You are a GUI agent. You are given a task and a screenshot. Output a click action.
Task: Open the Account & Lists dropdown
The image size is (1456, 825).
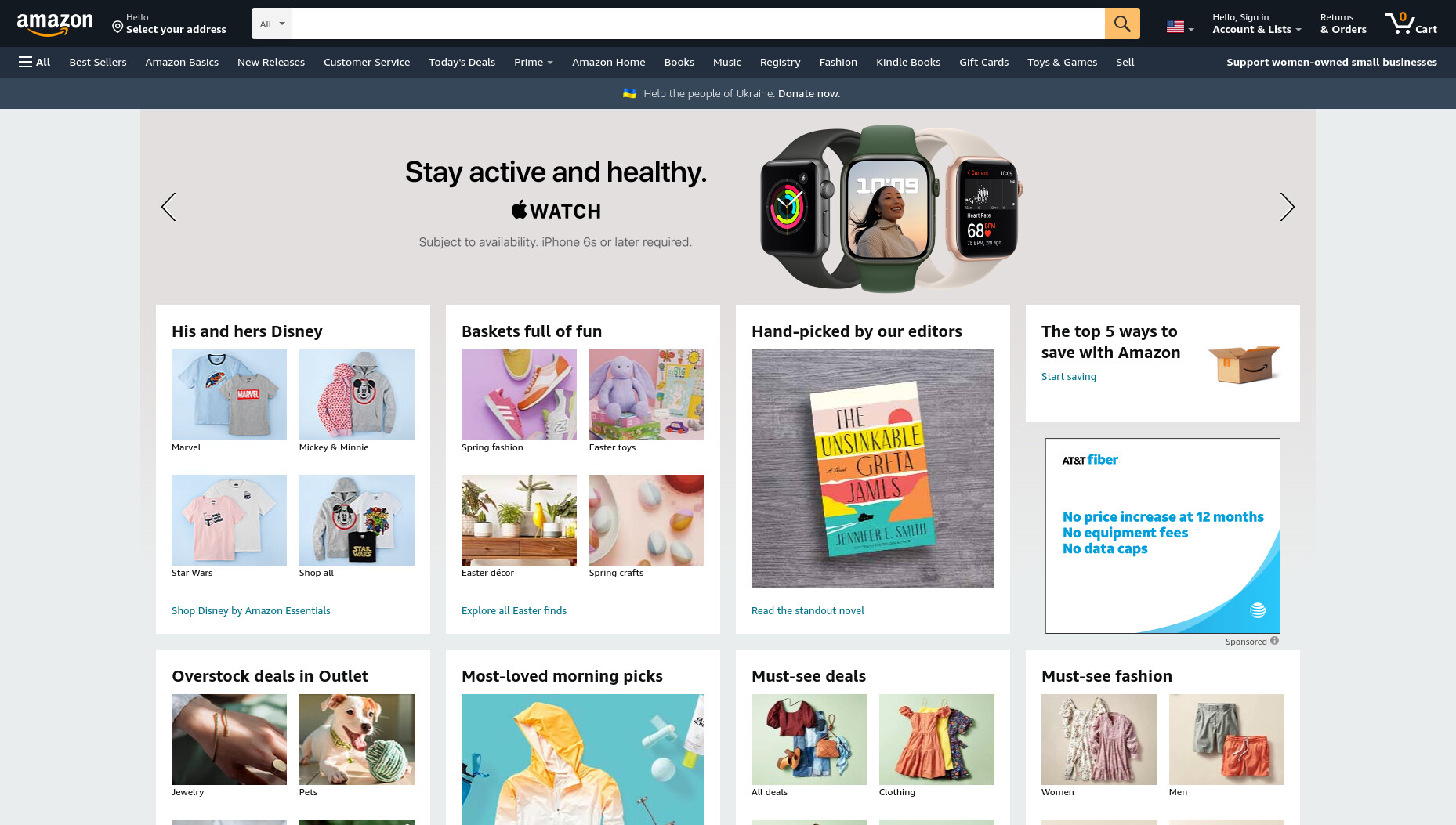(x=1256, y=24)
